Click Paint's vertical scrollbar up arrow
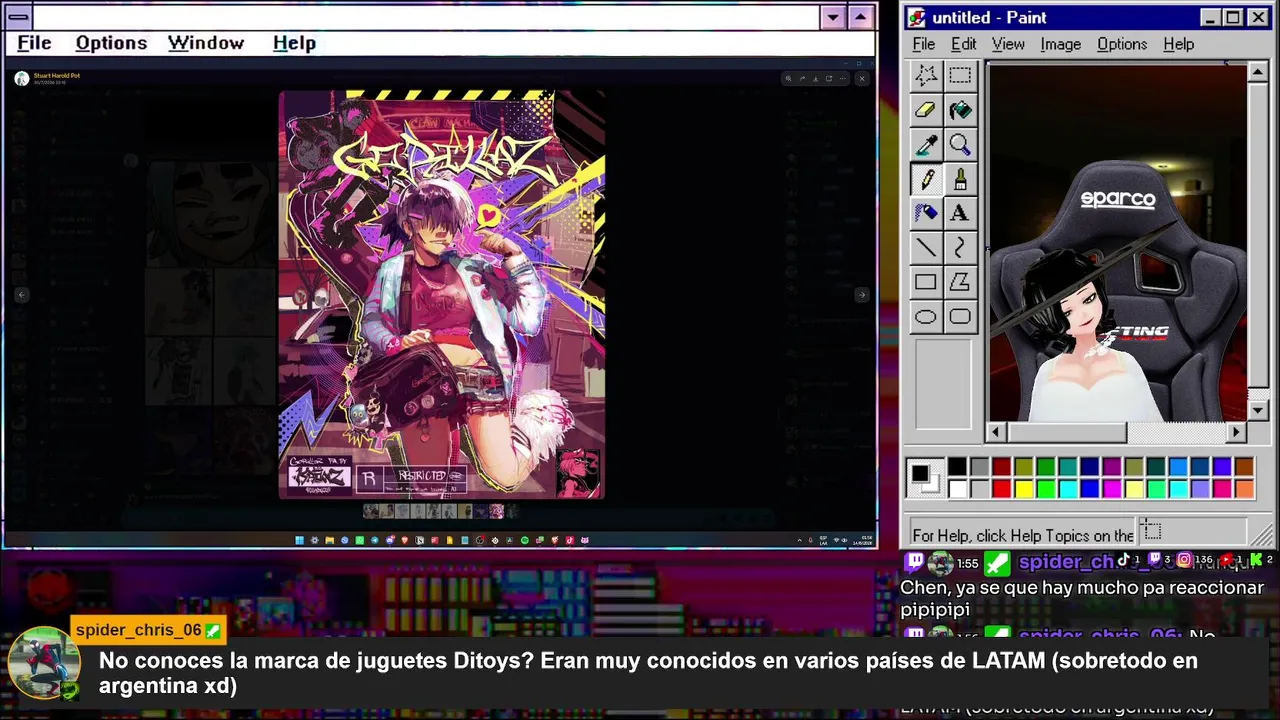The width and height of the screenshot is (1280, 720). pos(1258,73)
